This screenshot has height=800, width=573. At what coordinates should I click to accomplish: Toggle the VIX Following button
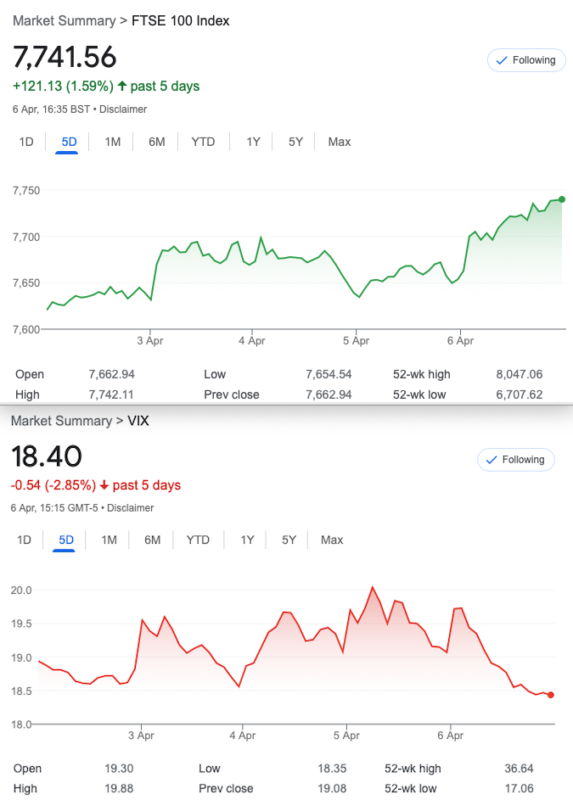(x=516, y=460)
